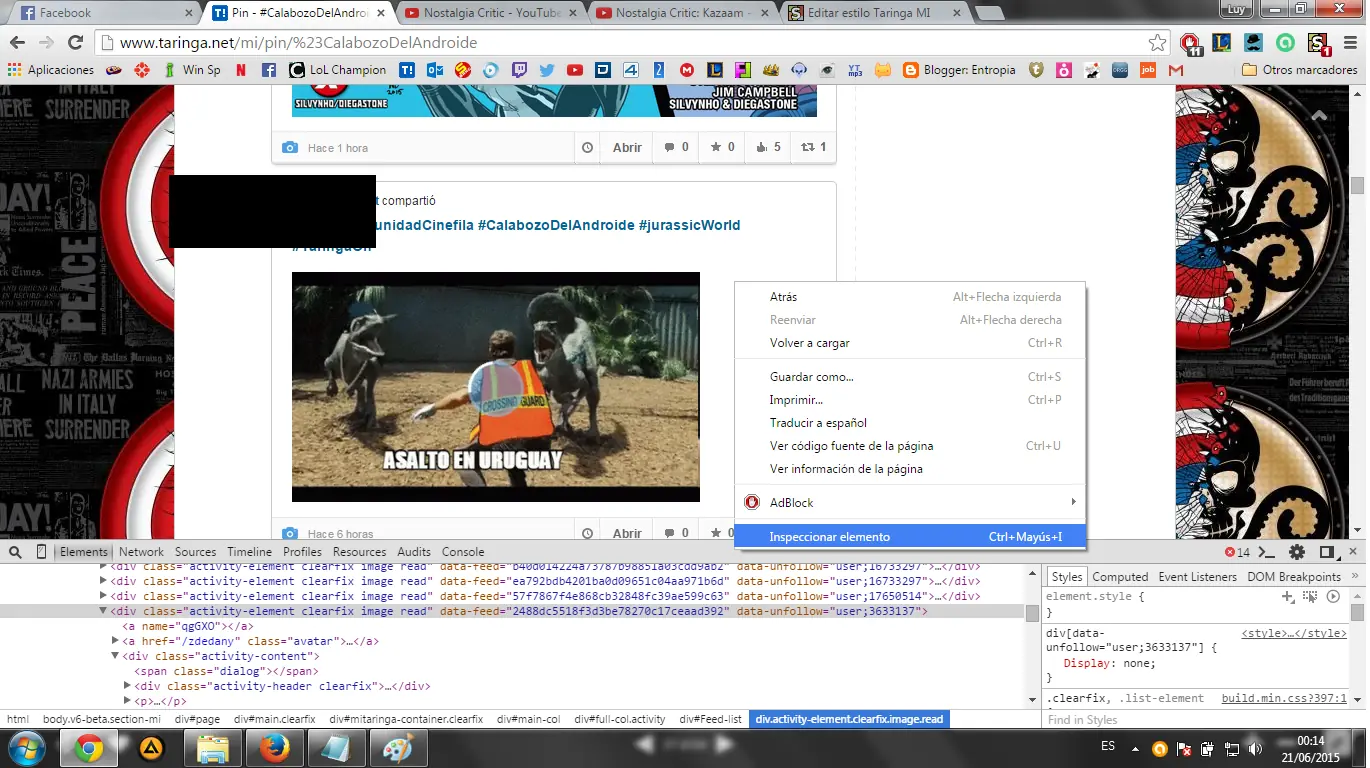Show the DevTools console drawer
Screen dimensions: 1370x768
pyautogui.click(x=1267, y=552)
